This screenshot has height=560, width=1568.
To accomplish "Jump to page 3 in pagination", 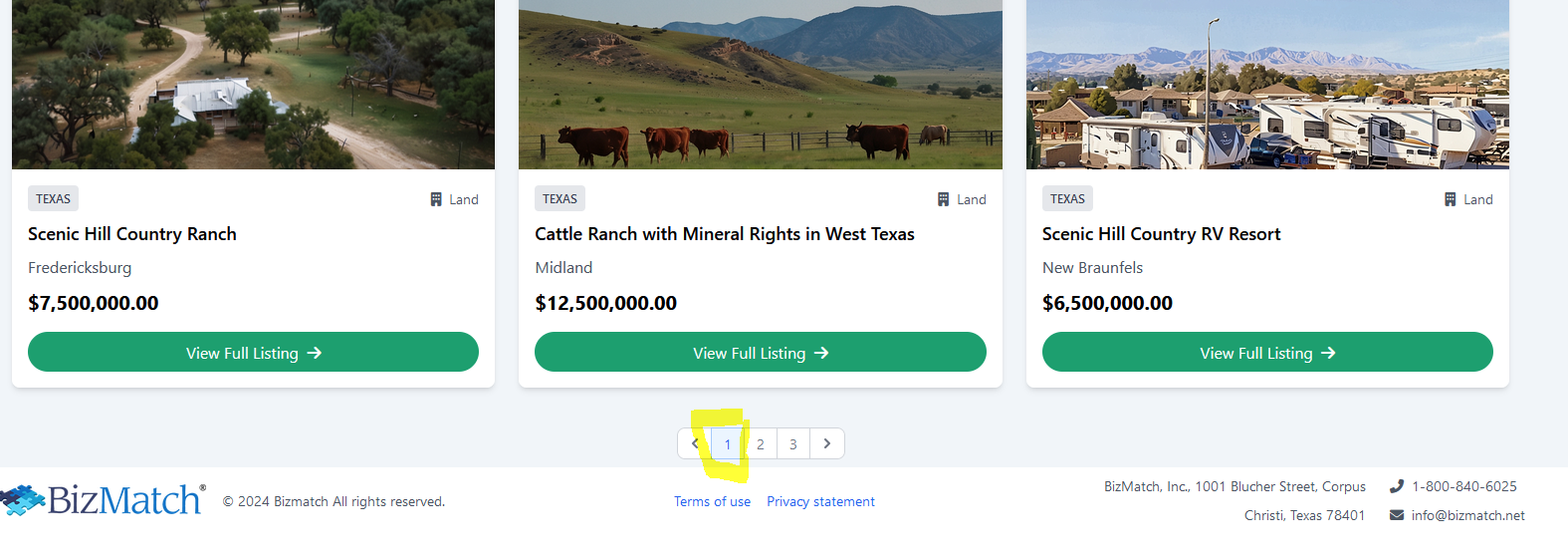I will (793, 444).
